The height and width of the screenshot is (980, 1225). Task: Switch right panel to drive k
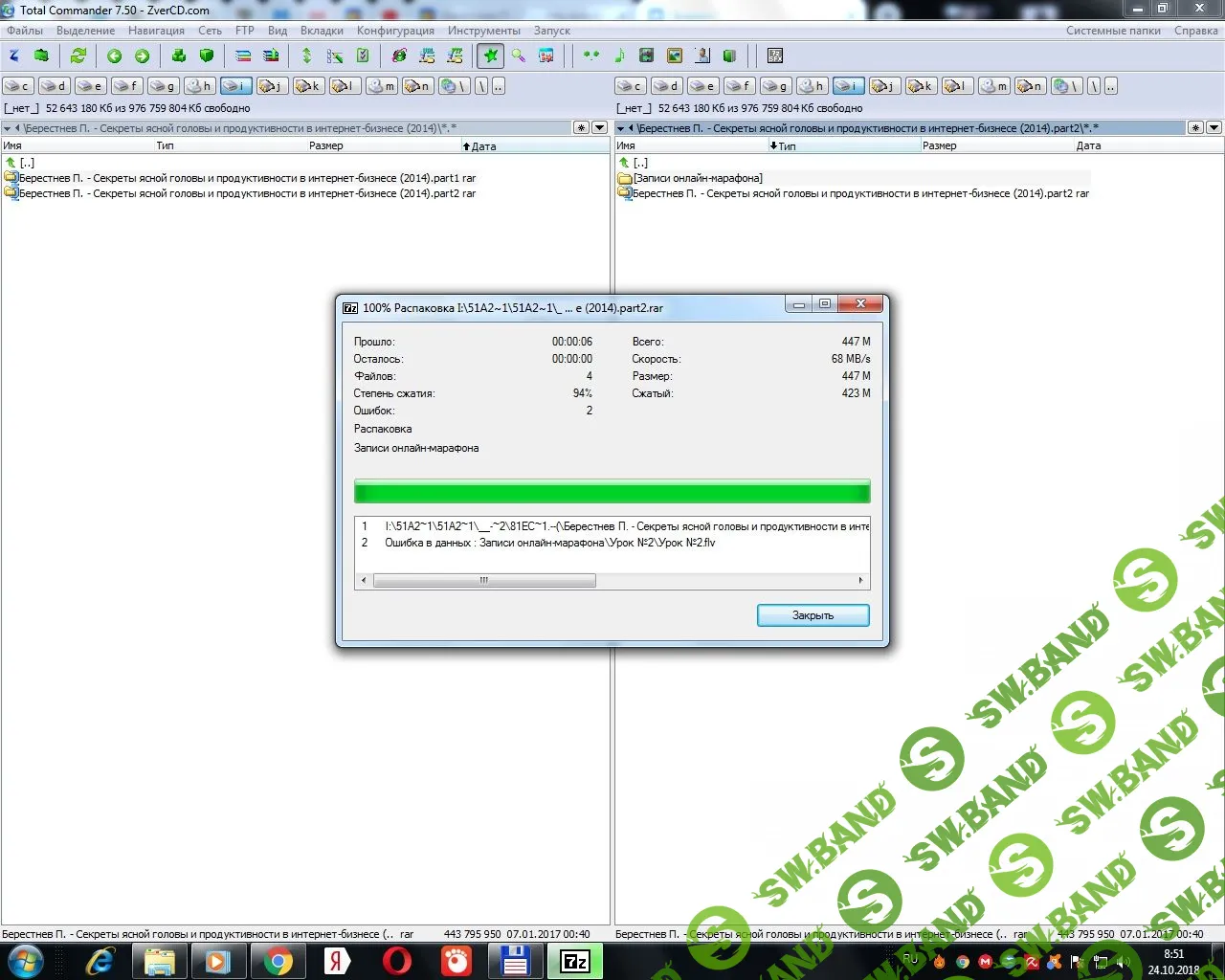pyautogui.click(x=921, y=86)
